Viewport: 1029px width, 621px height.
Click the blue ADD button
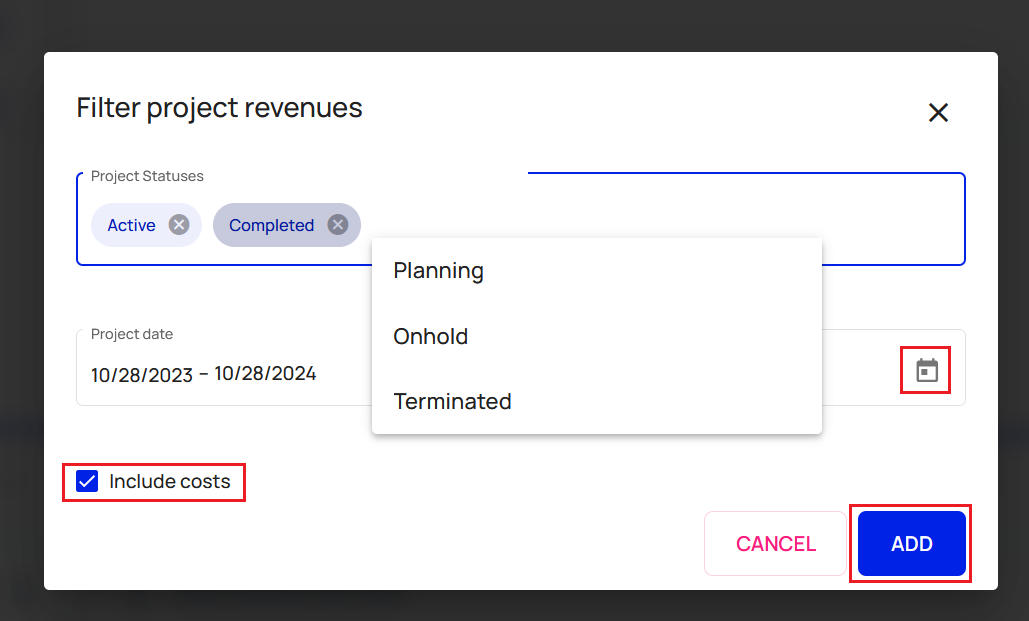point(911,544)
